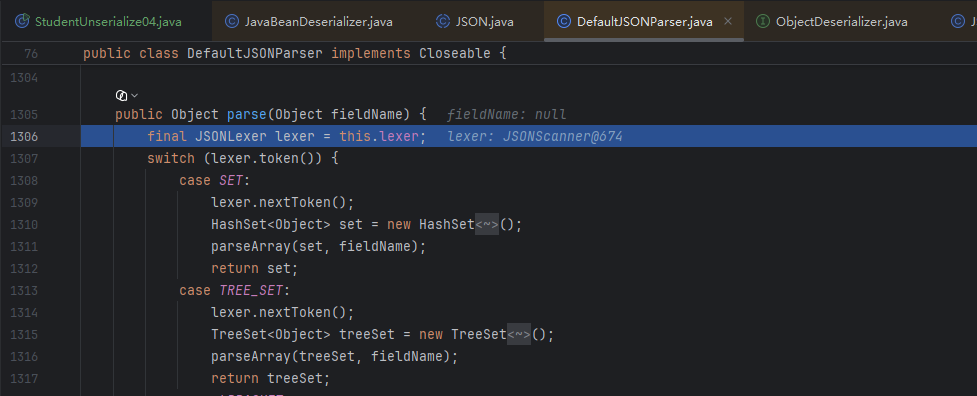Viewport: 977px width, 396px height.
Task: Click the partially visible last tab icon
Action: pyautogui.click(x=959, y=22)
